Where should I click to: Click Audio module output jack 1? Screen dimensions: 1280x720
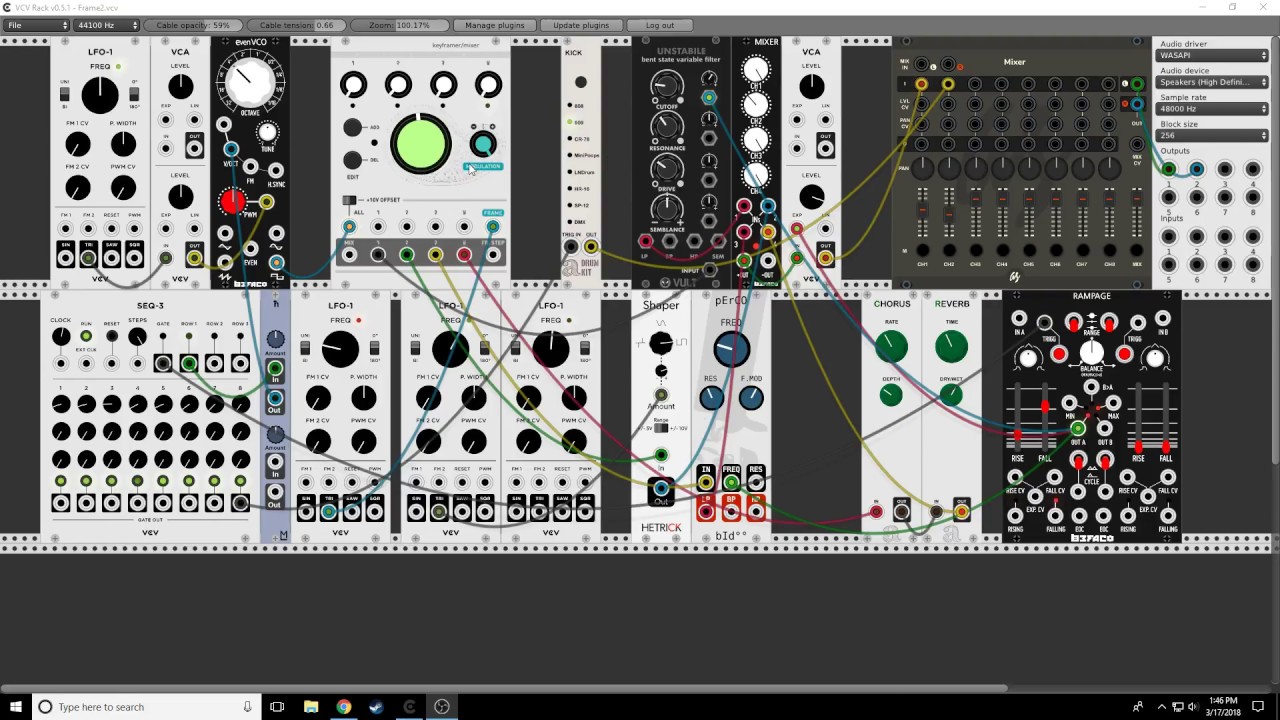[1168, 170]
